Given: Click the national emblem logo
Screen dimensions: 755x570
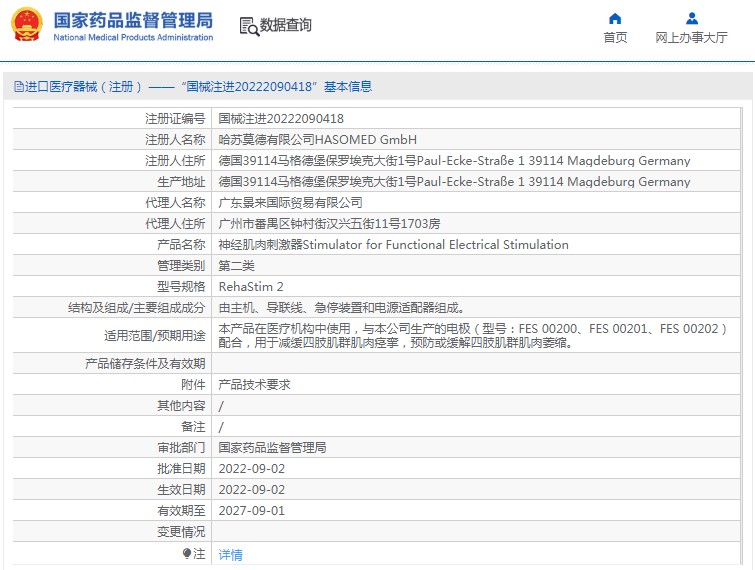Looking at the screenshot, I should 26,25.
